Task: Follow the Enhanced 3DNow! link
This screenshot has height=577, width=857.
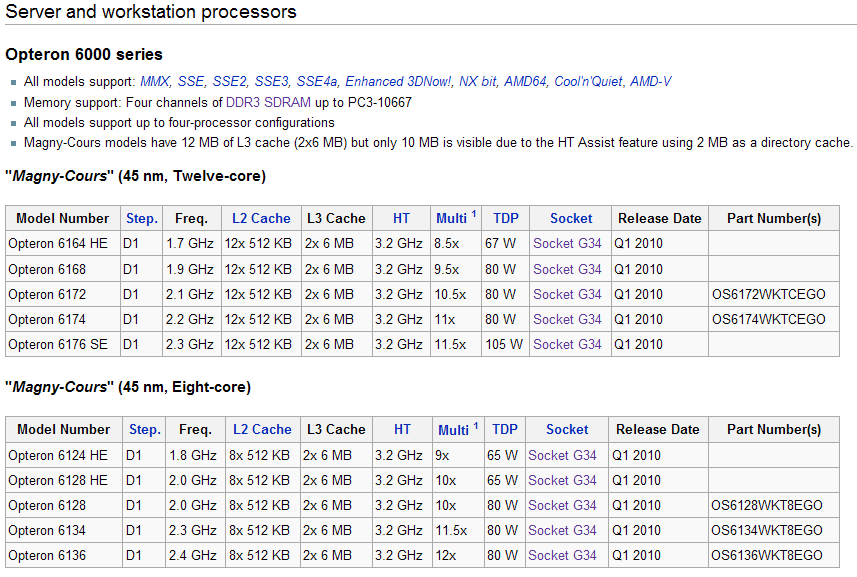Action: point(399,81)
